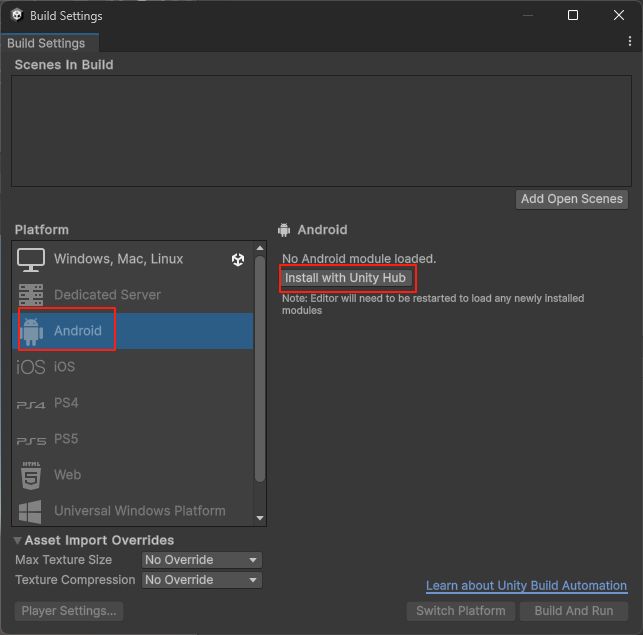Click the Build And Run button
Viewport: 643px width, 635px height.
[574, 611]
